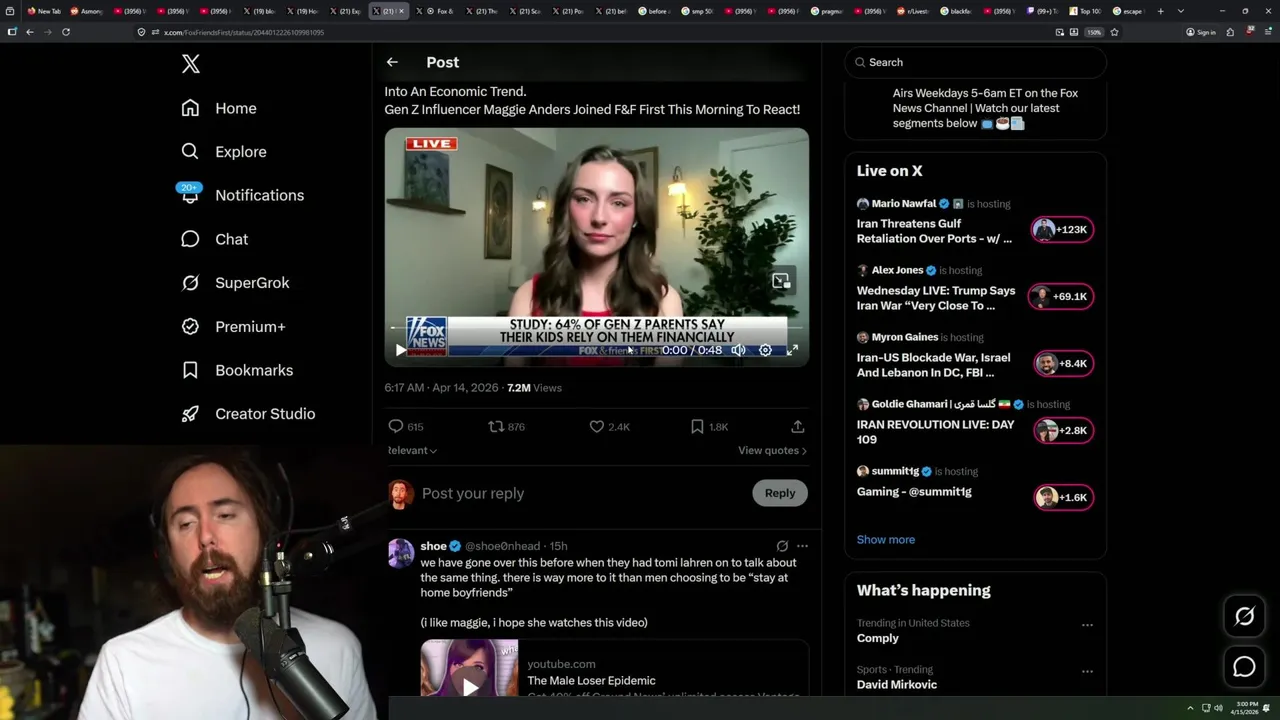Screen dimensions: 1280x720
Task: Join Mario Nawfal's live with +123K
Action: click(1061, 230)
